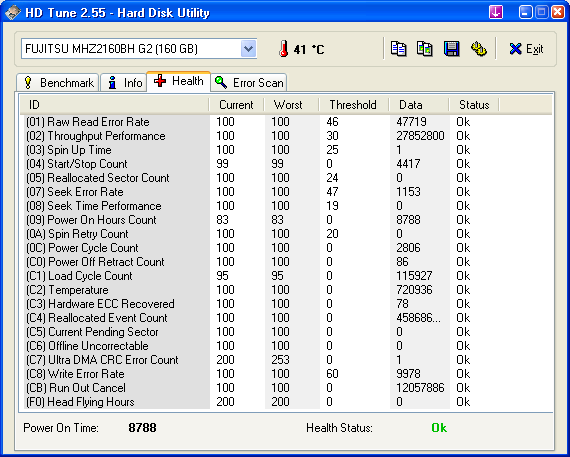Click the Power On Time value 8788
This screenshot has width=570, height=457.
tap(142, 428)
